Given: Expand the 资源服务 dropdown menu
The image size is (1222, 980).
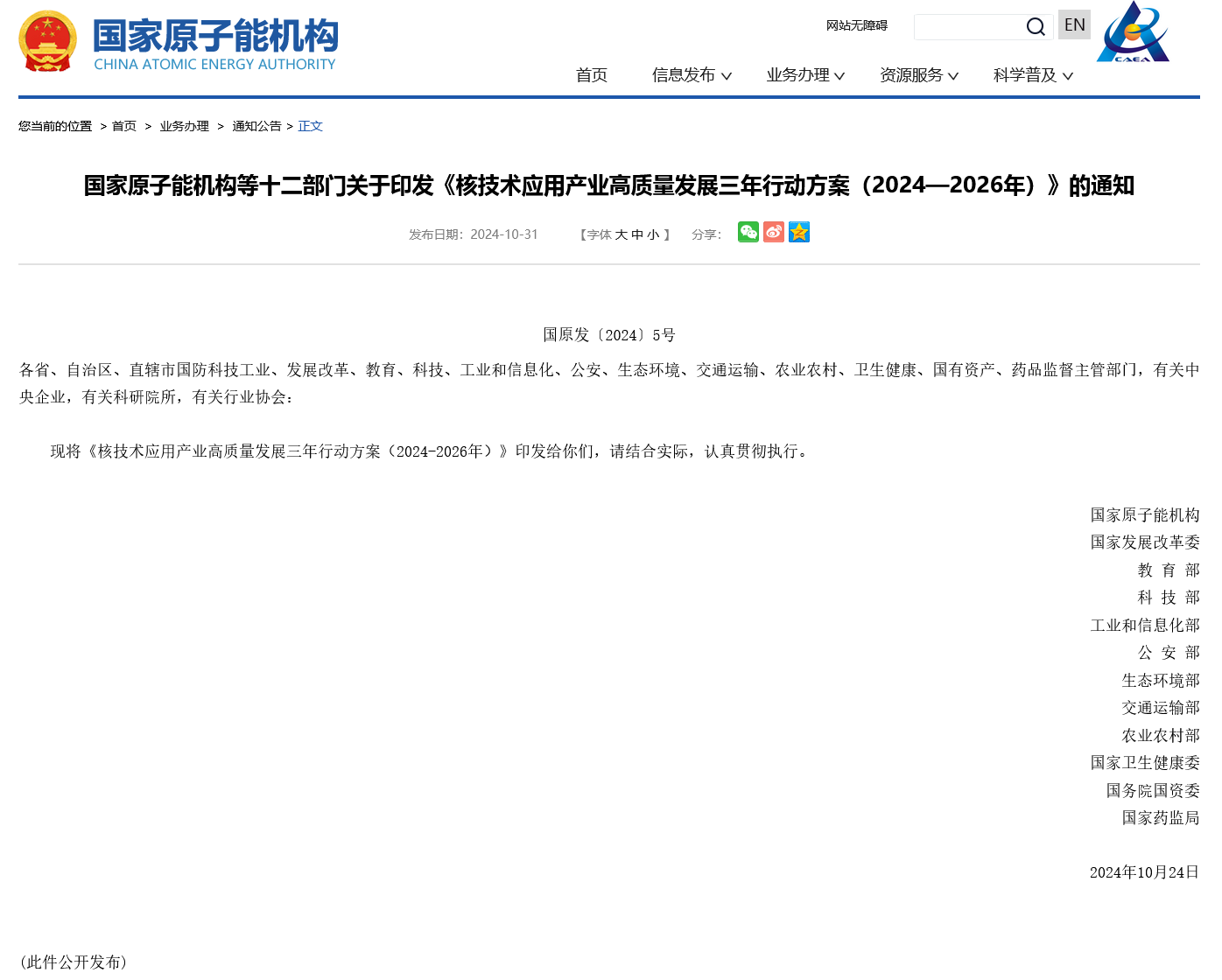Looking at the screenshot, I should coord(919,75).
